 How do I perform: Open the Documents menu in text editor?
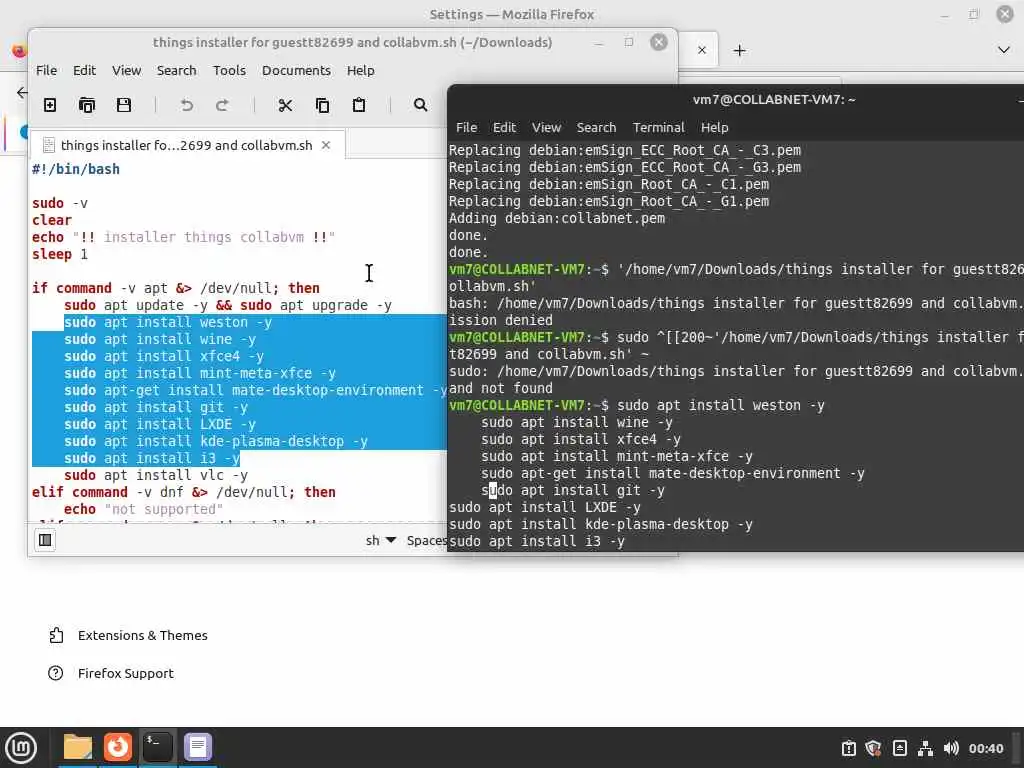[296, 71]
